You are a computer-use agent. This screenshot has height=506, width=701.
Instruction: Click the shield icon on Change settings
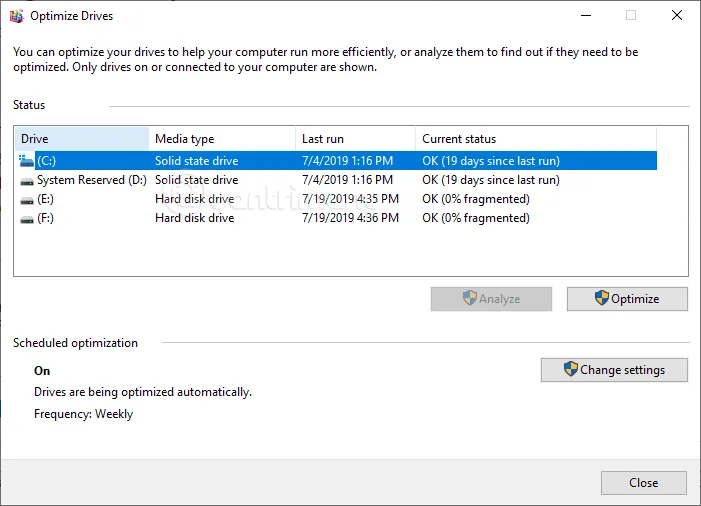570,369
